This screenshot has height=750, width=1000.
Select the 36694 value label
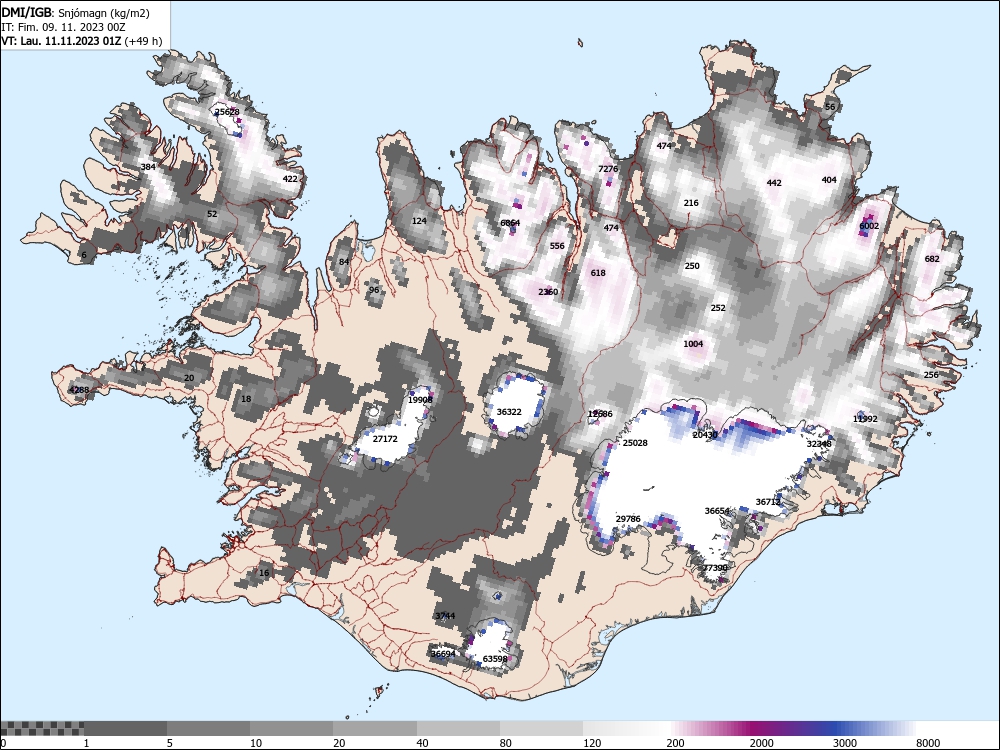(x=443, y=654)
